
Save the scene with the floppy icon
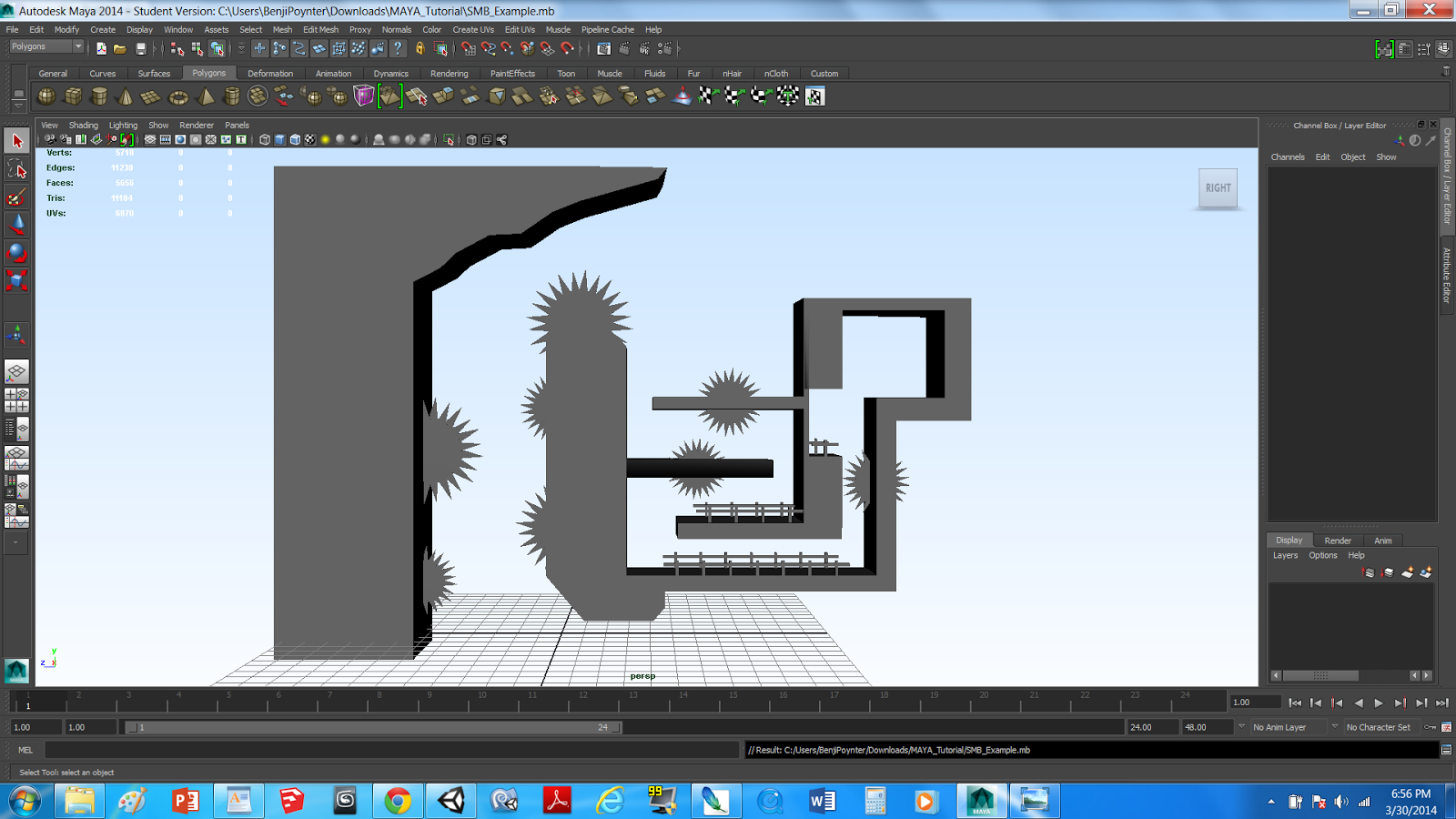click(140, 48)
